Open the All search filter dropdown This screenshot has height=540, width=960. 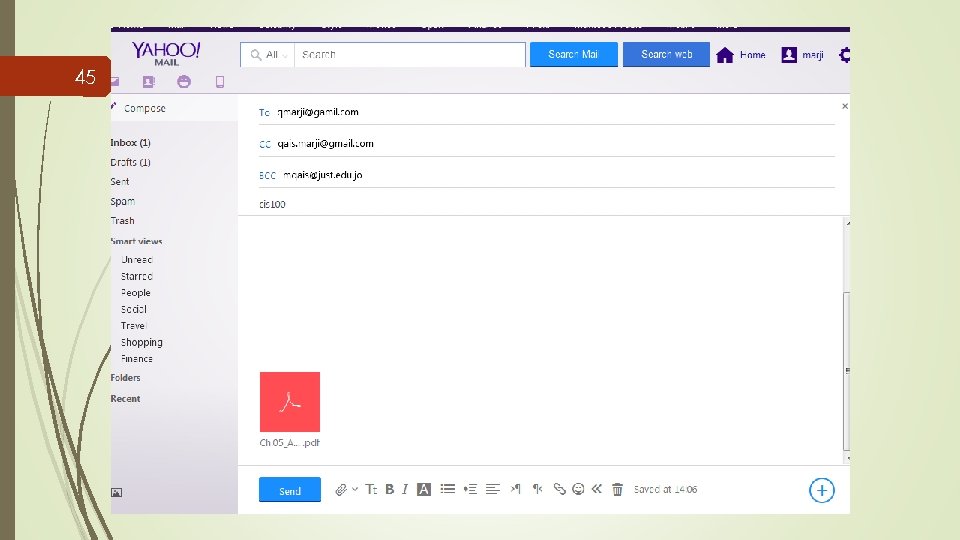(268, 54)
